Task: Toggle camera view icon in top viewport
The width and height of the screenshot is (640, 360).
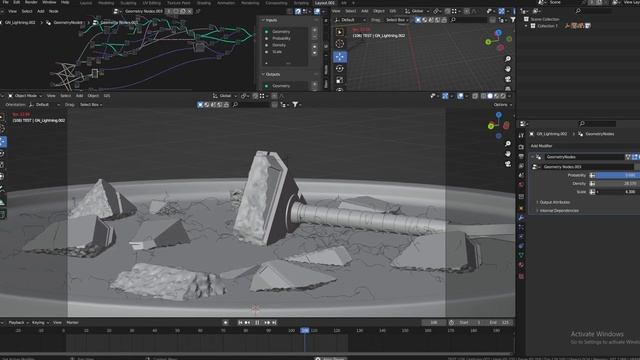Action: point(508,79)
